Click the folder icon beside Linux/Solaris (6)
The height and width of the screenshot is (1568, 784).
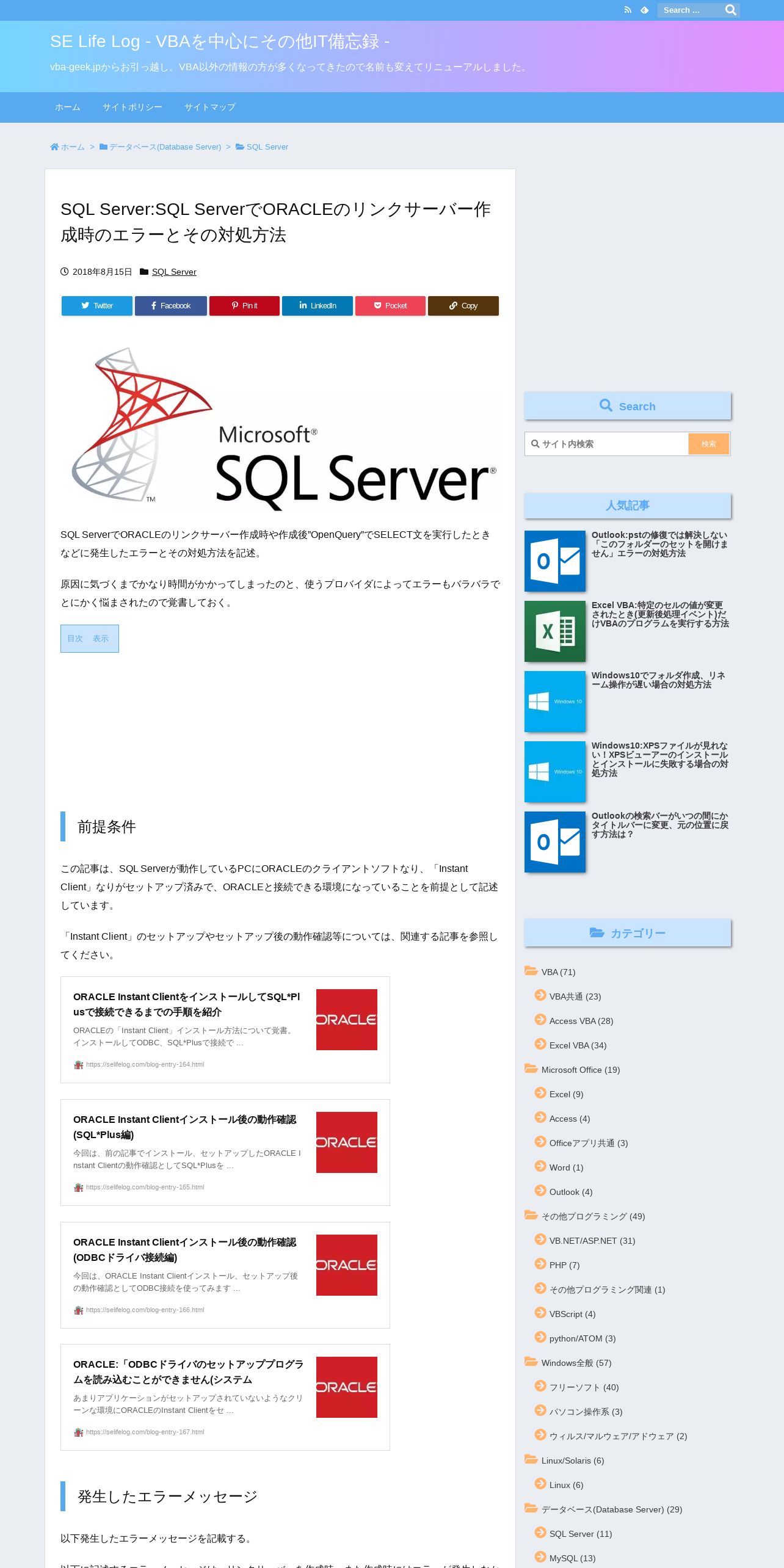pos(531,1459)
